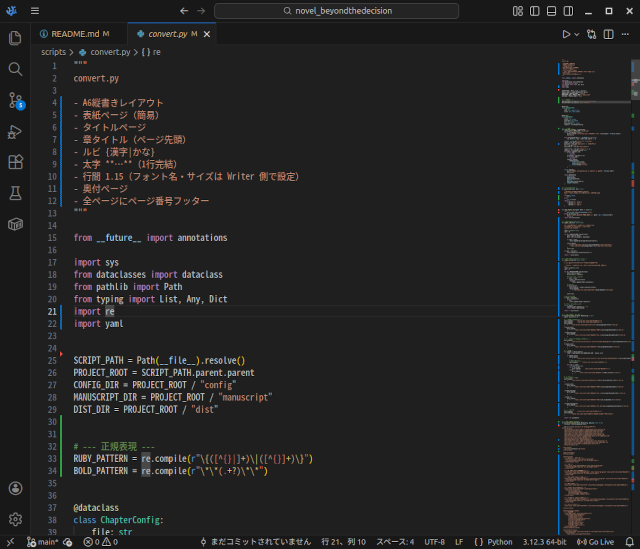Screen dimensions: 640x549
Task: Select the Python language mode in status bar
Action: pos(499,542)
